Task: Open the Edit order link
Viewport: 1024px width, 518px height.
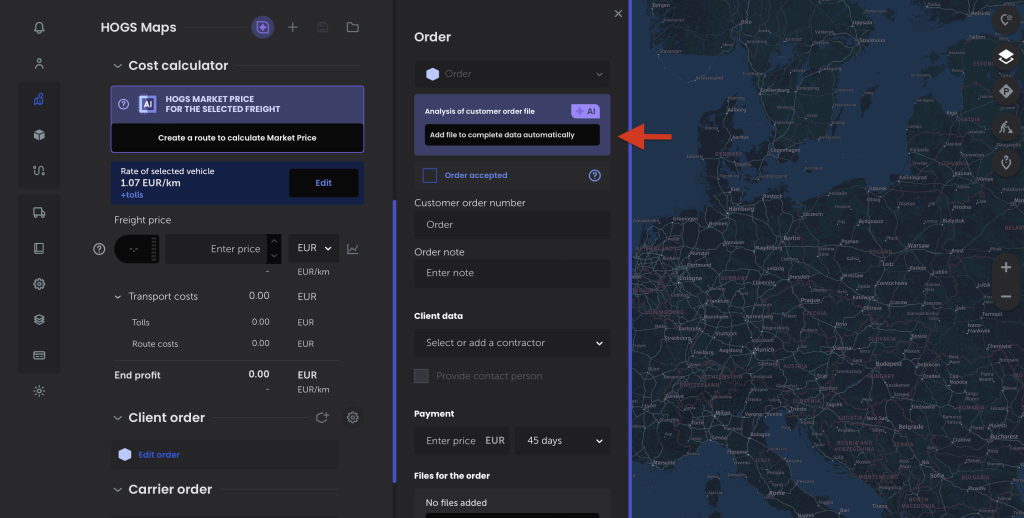Action: [159, 455]
